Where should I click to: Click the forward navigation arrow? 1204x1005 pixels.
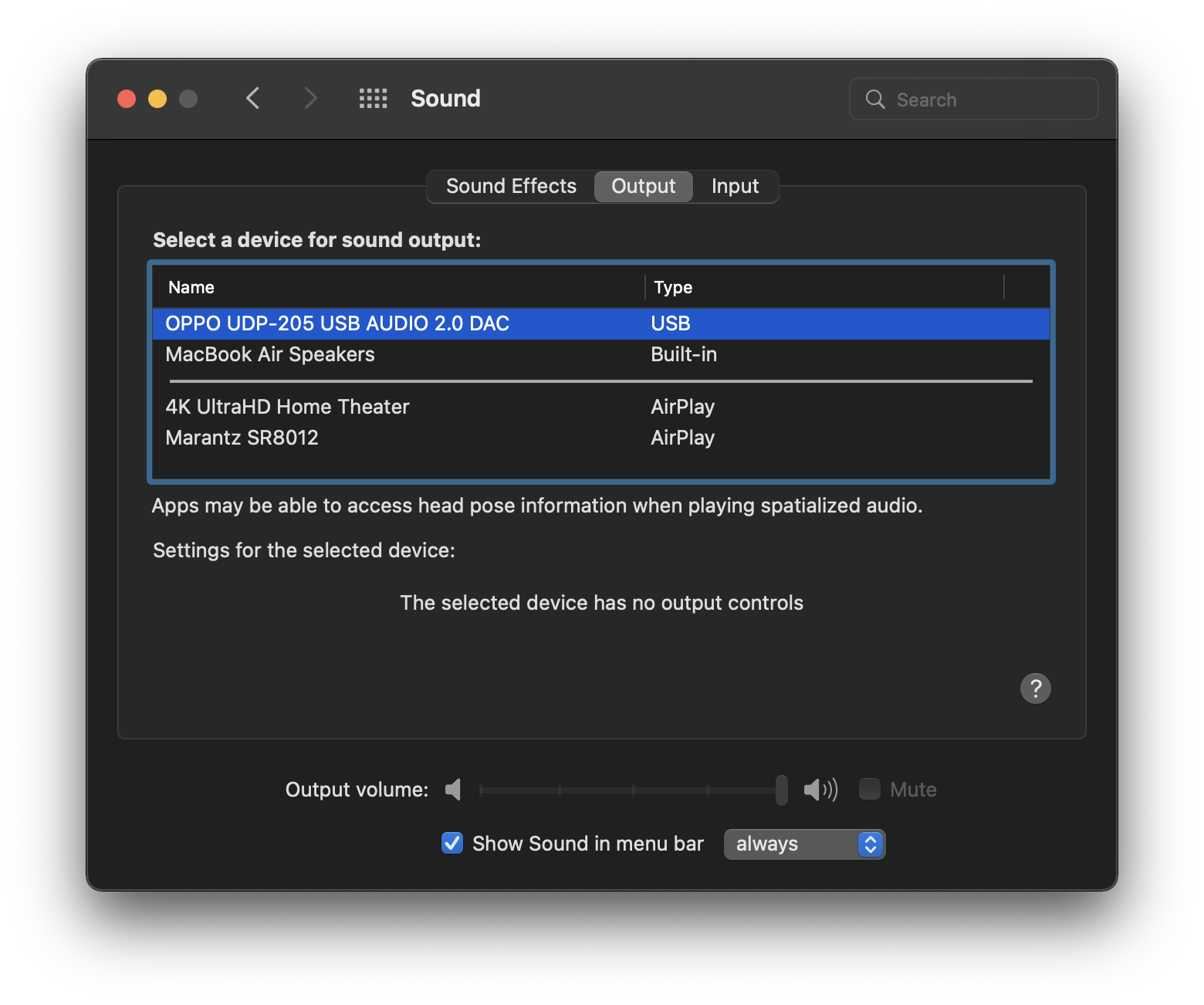(310, 99)
